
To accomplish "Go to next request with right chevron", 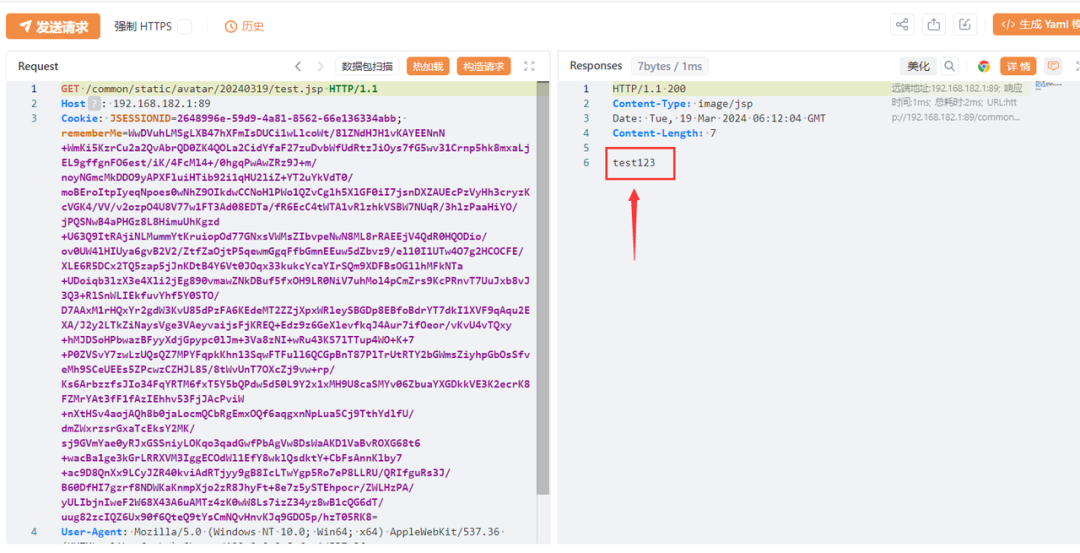I will pos(320,67).
